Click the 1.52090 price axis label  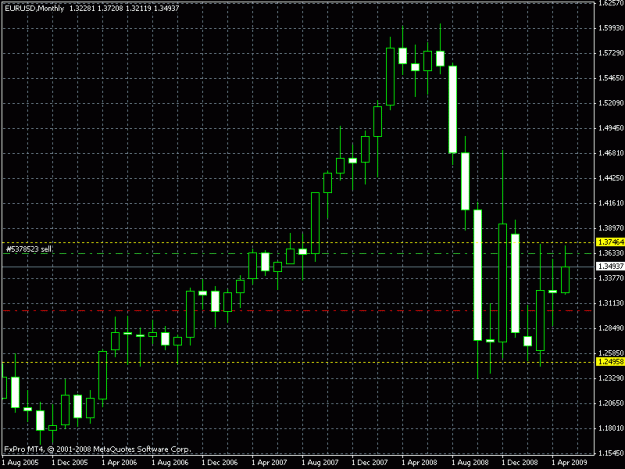point(611,103)
